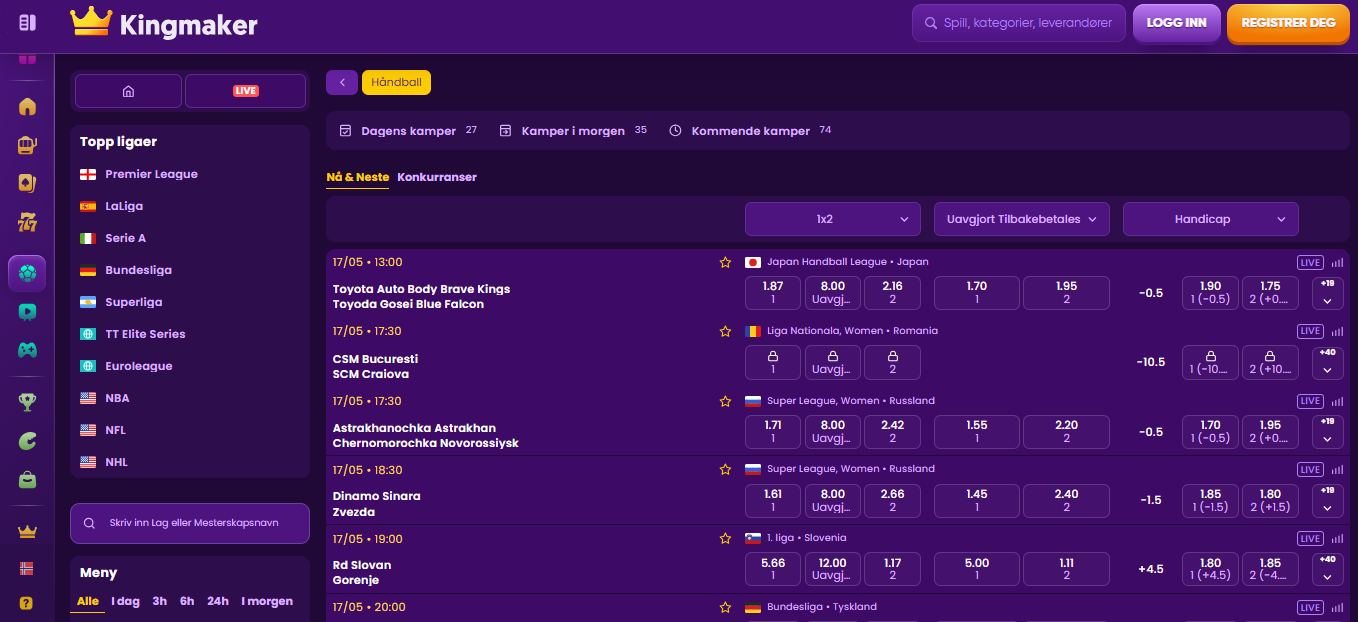Favorite the Rd Slovan match star
The image size is (1358, 622).
pyautogui.click(x=725, y=538)
